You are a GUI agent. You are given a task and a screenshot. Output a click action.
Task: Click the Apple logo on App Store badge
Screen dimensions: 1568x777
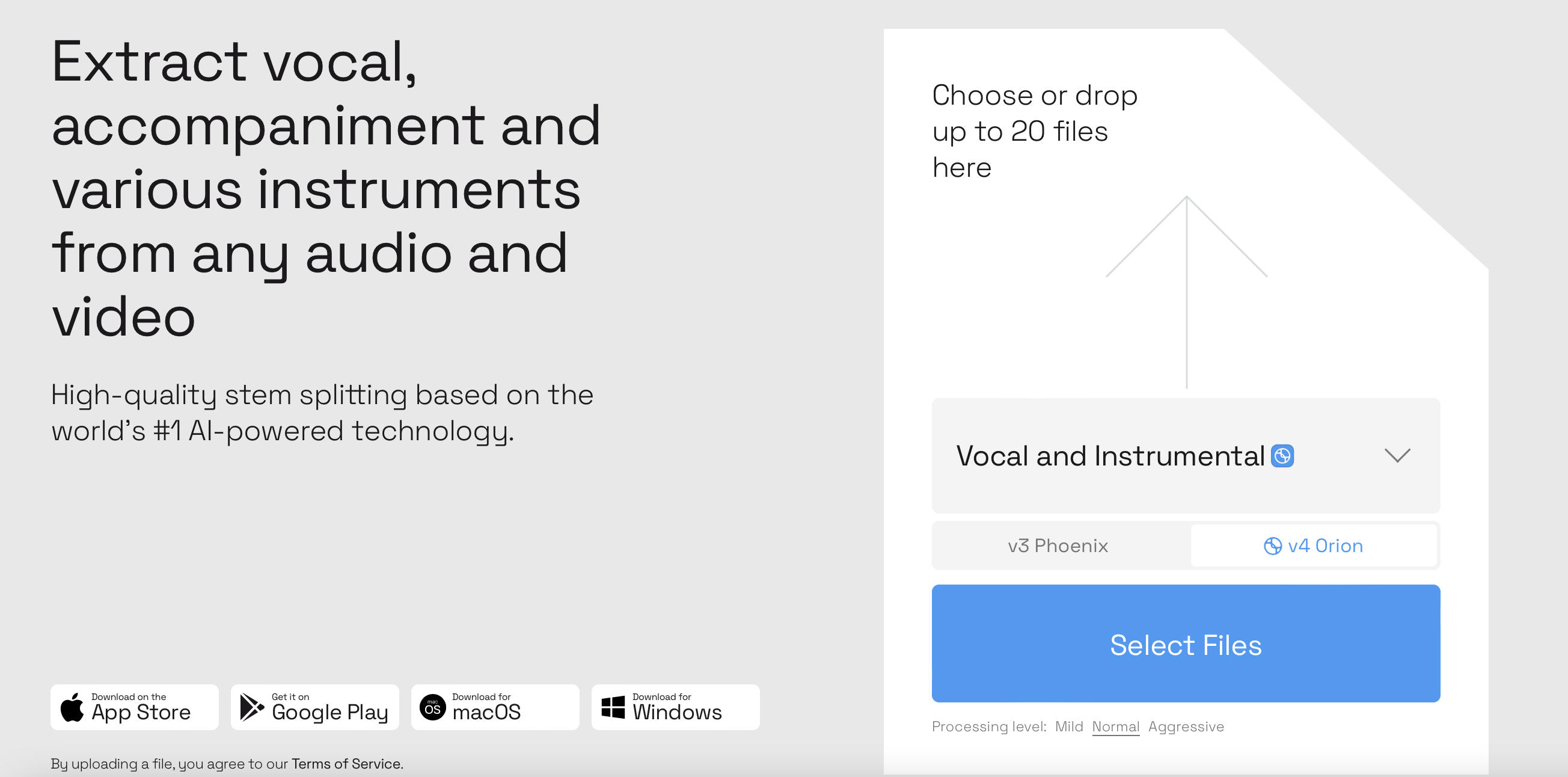pyautogui.click(x=72, y=708)
